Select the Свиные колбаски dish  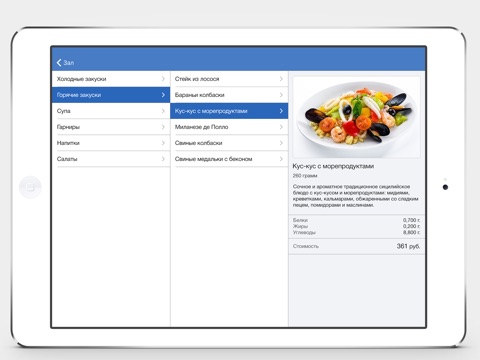pos(229,143)
